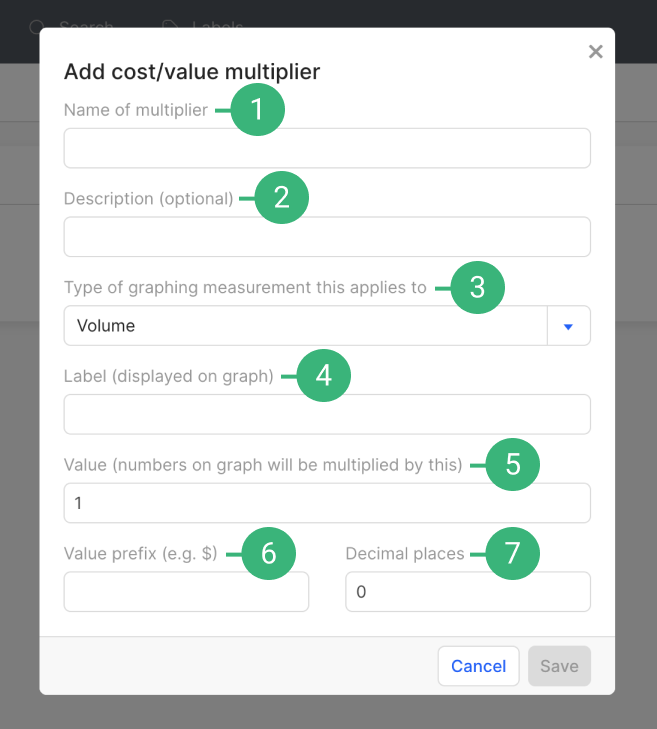This screenshot has width=657, height=729.
Task: Click the green number 3 badge
Action: click(478, 287)
